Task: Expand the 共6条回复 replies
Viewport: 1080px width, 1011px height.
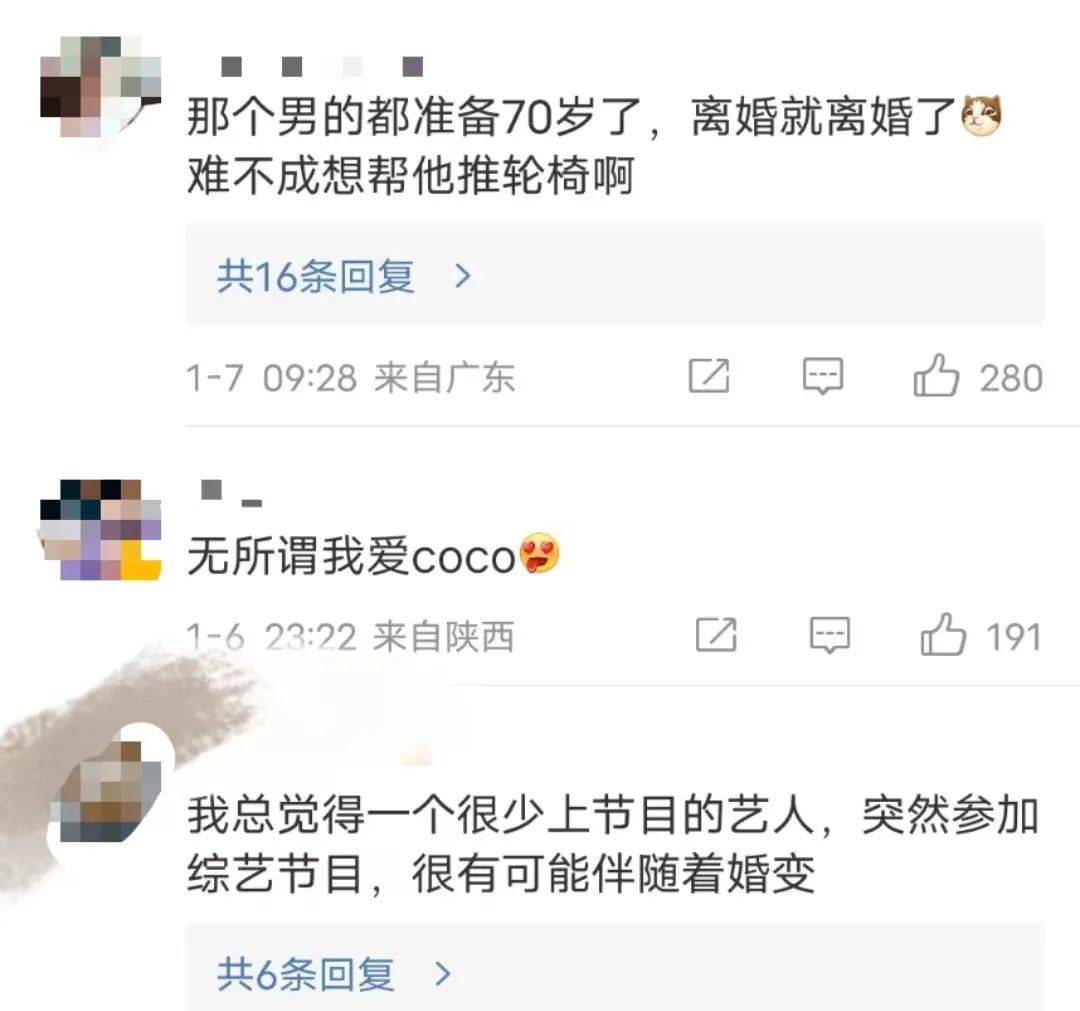Action: (614, 969)
